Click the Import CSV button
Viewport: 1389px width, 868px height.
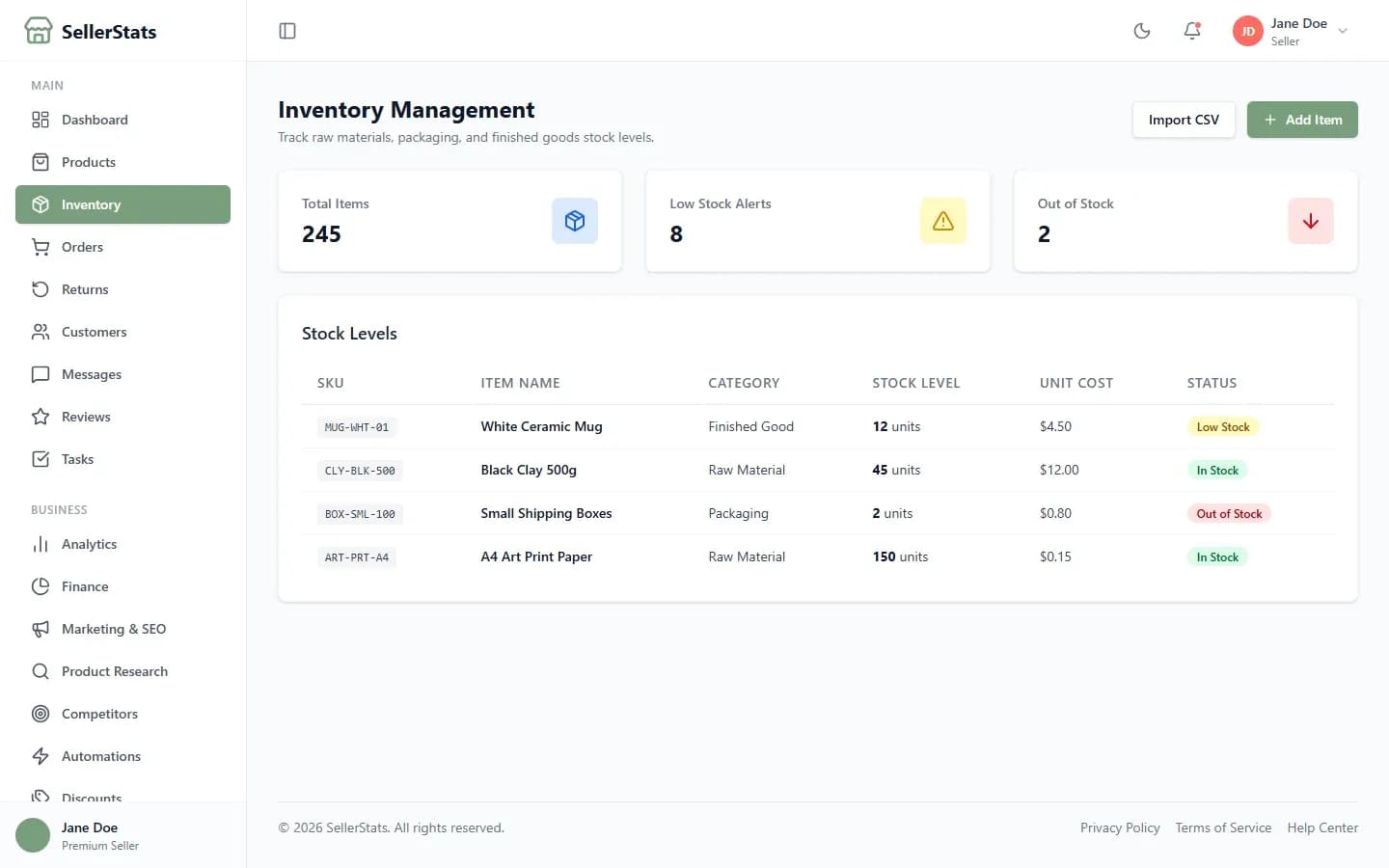pos(1184,120)
